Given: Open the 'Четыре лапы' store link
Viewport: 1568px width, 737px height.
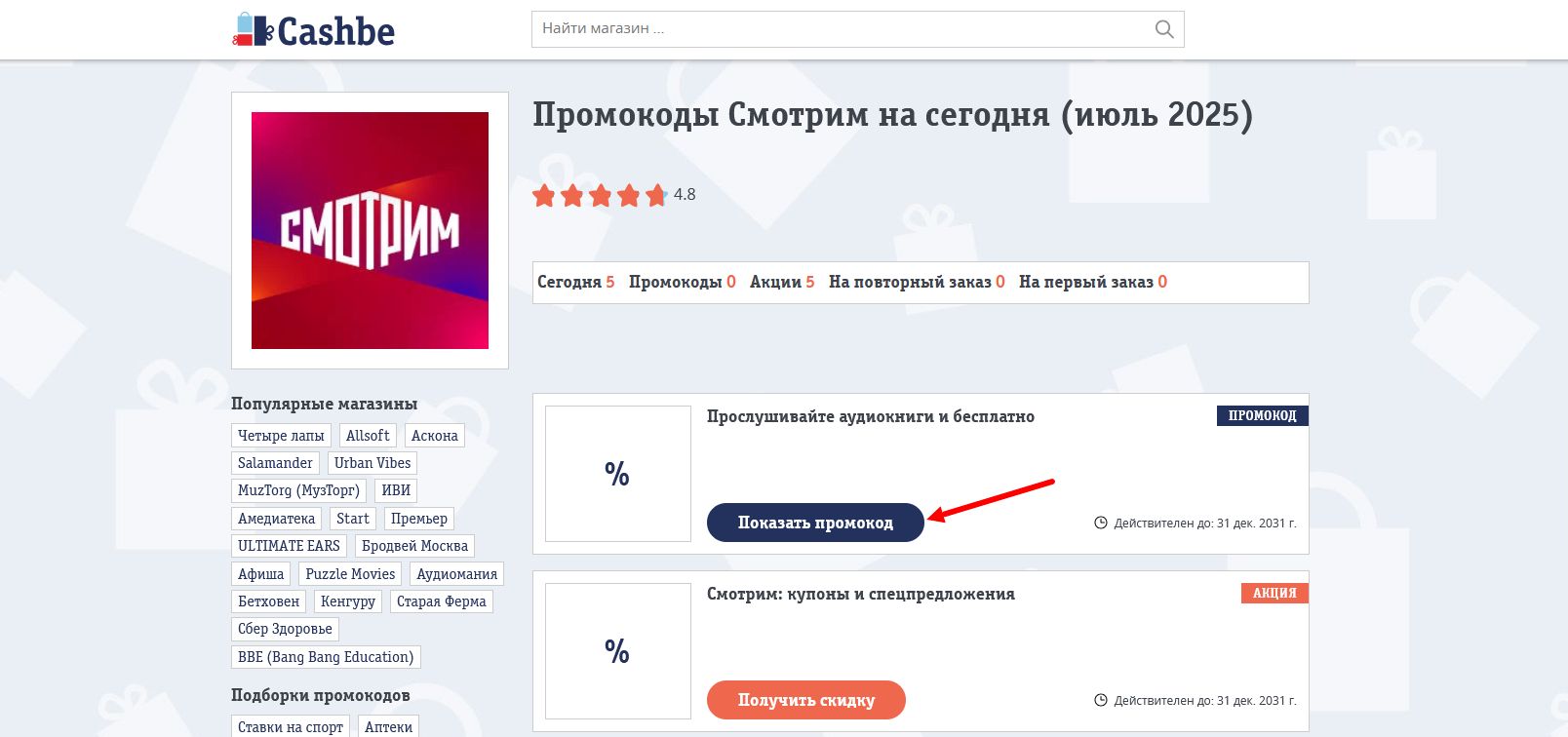Looking at the screenshot, I should 281,436.
